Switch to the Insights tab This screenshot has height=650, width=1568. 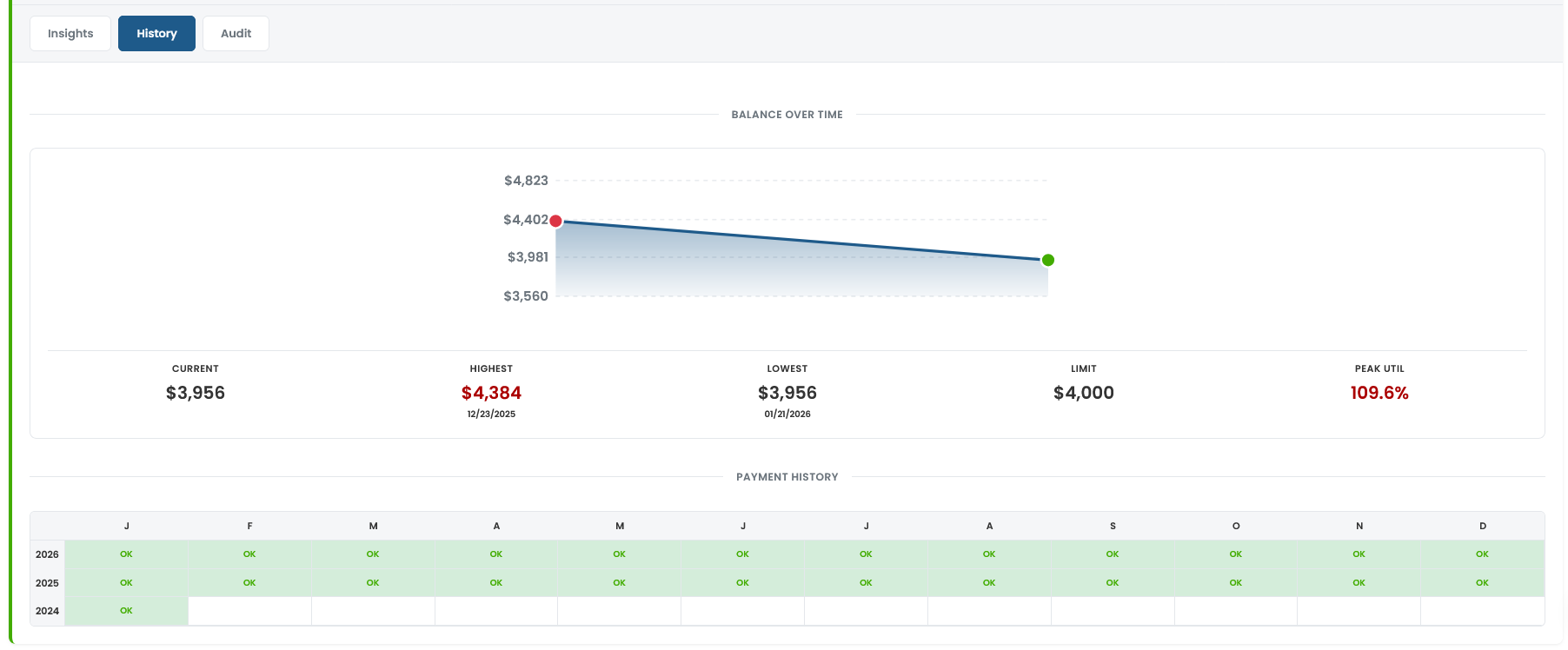[x=70, y=34]
